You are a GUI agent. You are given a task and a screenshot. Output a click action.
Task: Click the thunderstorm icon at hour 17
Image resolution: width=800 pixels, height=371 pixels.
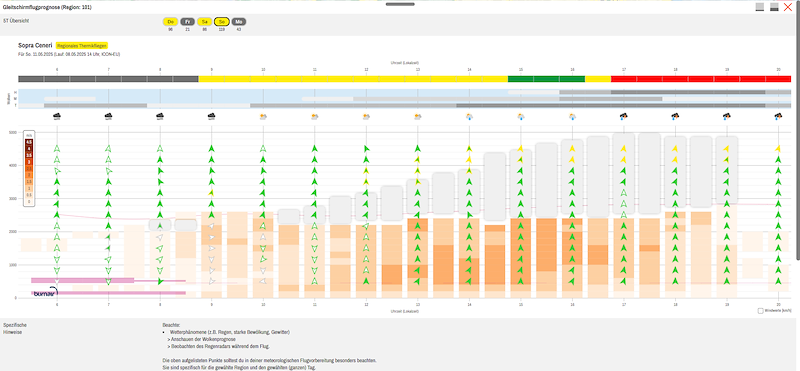(x=623, y=116)
